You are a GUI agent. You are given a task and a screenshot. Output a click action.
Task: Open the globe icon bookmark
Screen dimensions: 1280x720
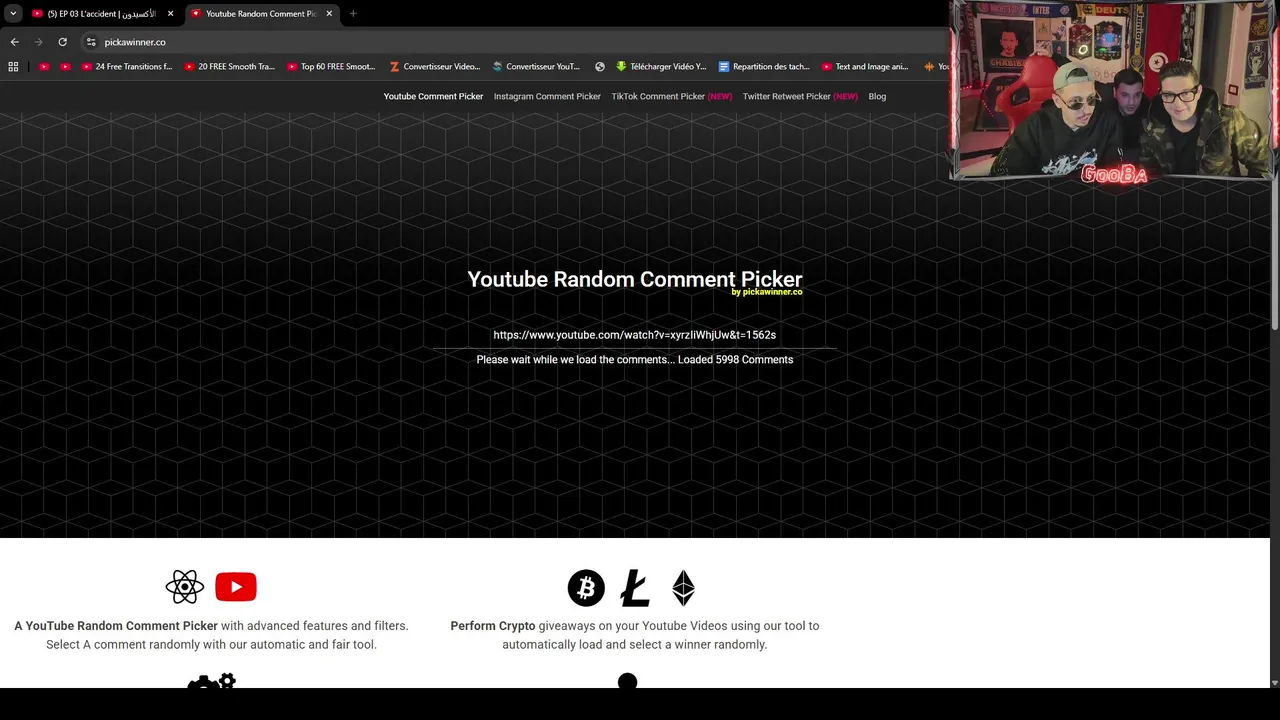[600, 67]
